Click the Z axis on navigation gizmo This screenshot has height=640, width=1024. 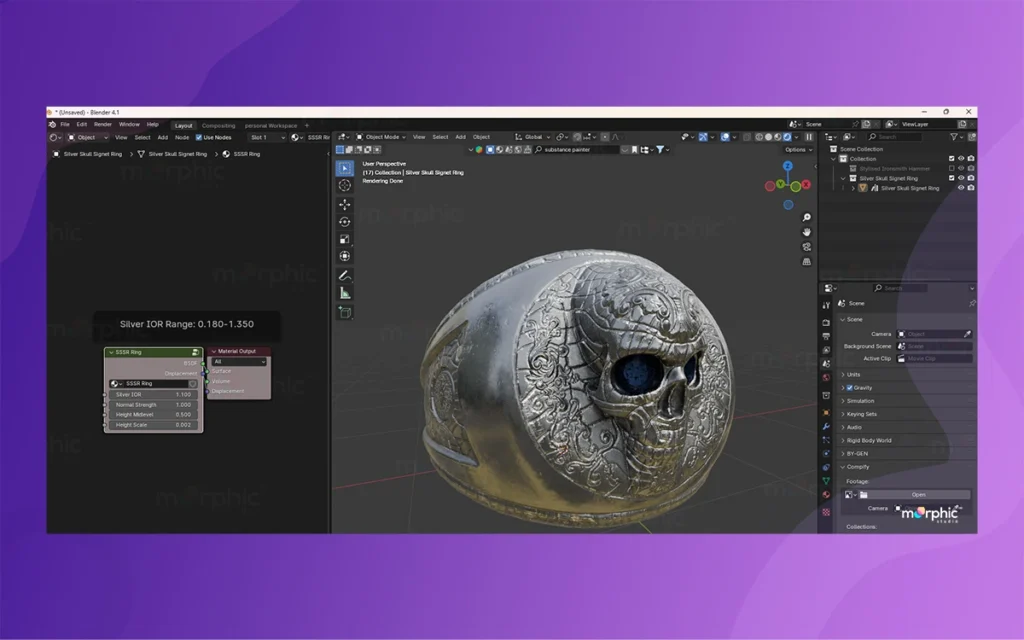point(788,166)
